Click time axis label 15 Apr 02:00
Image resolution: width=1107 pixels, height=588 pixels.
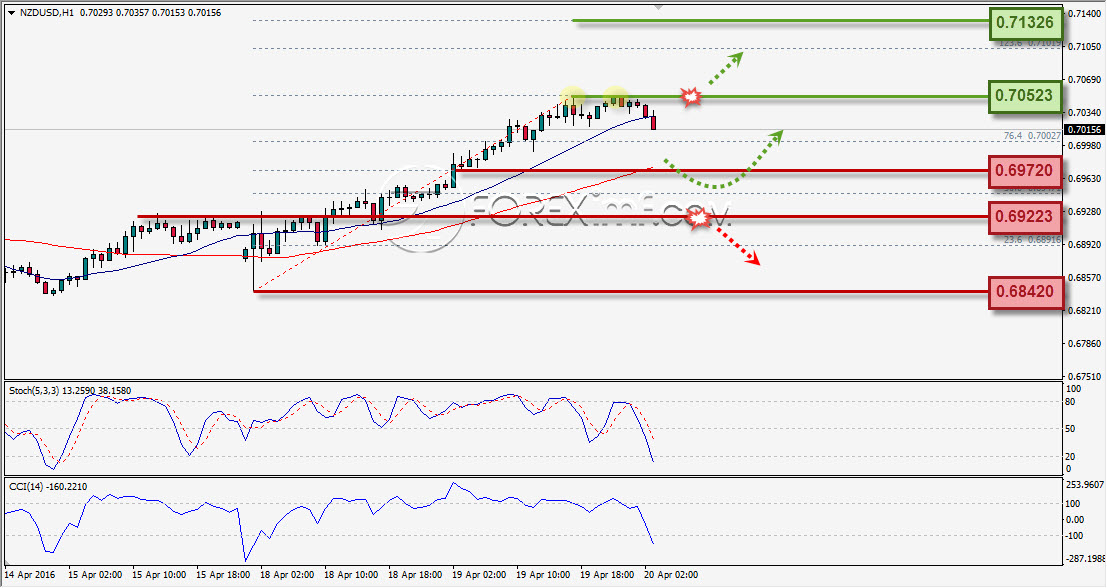95,575
